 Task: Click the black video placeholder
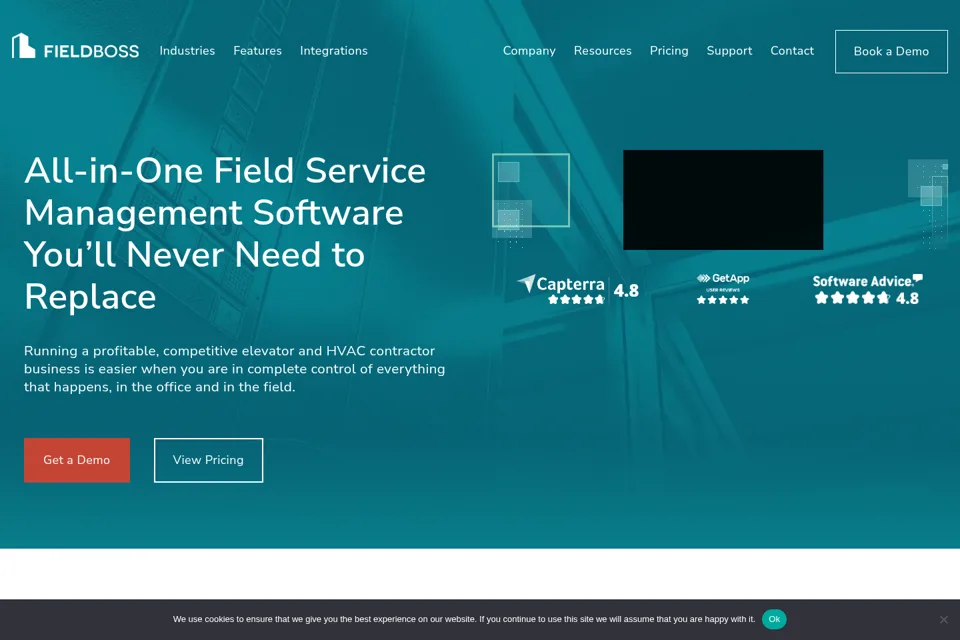pos(723,200)
